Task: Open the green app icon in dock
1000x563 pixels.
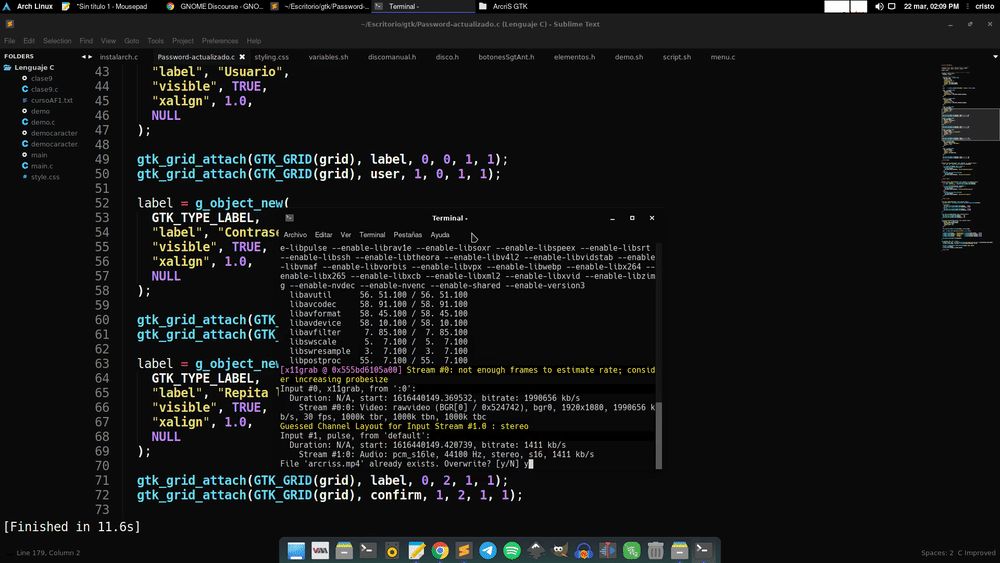Action: [631, 550]
